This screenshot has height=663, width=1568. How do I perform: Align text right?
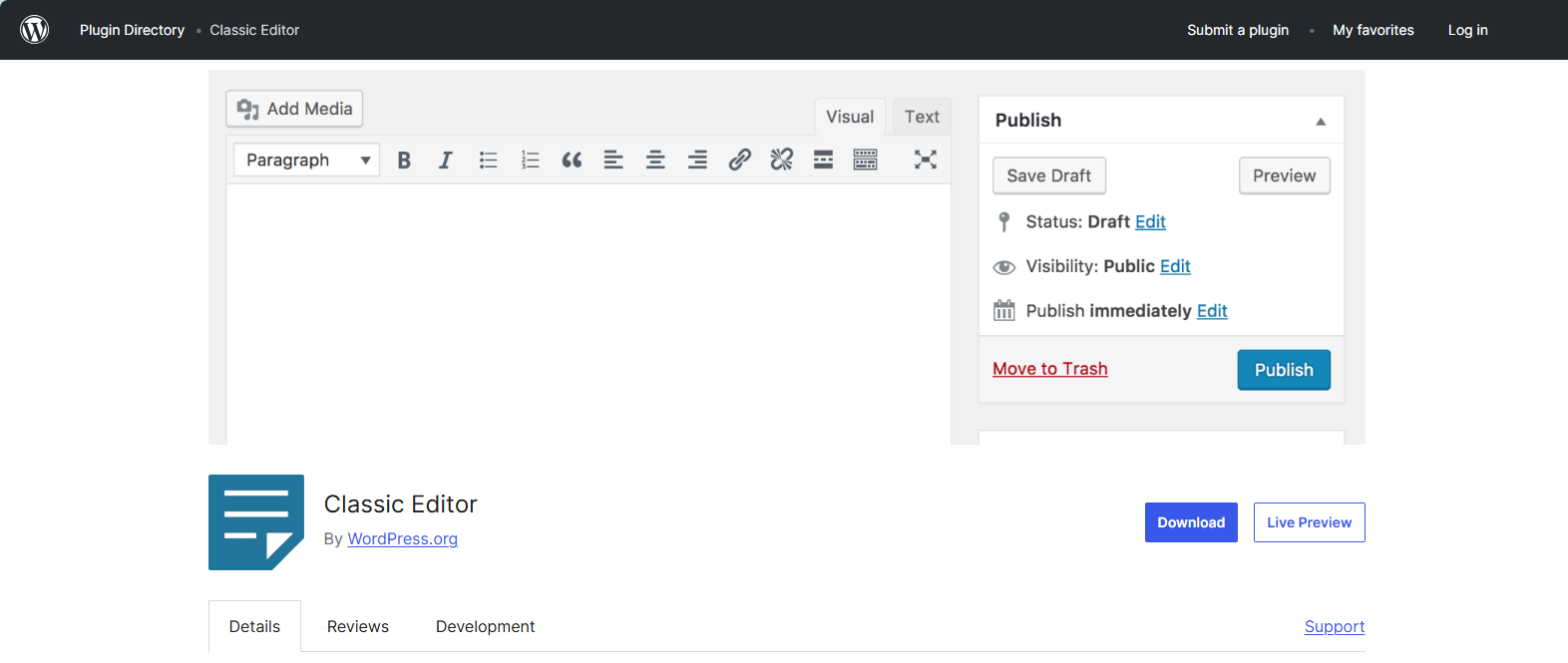pyautogui.click(x=697, y=160)
